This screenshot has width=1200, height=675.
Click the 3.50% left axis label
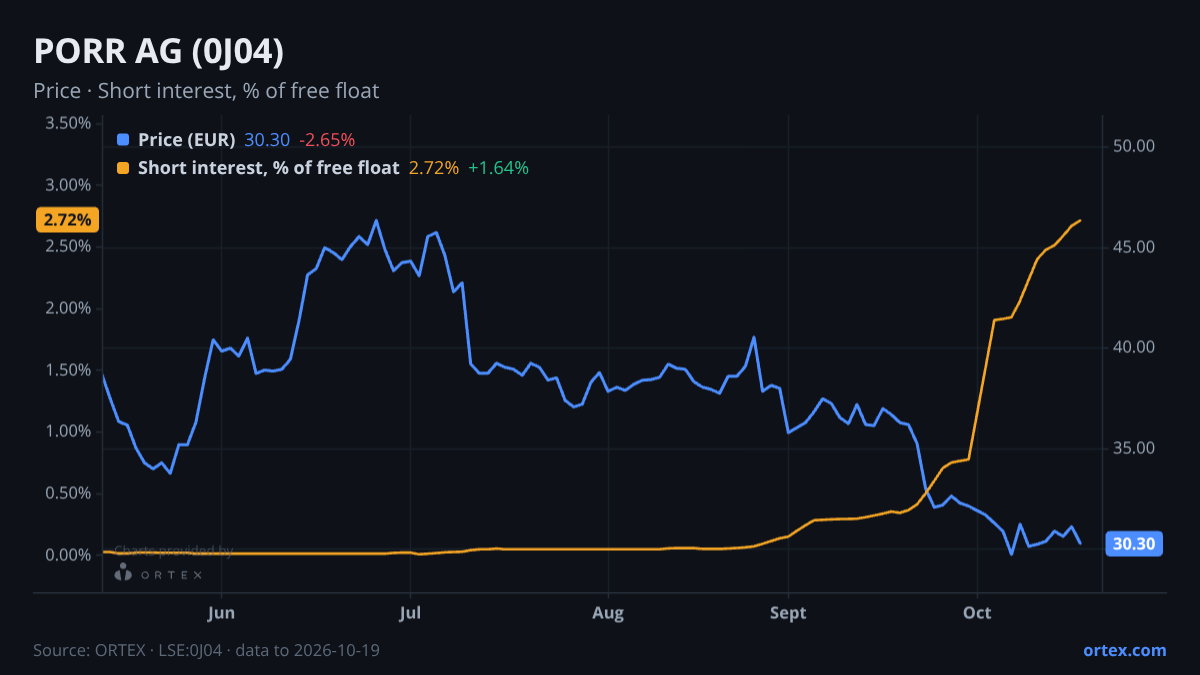[x=69, y=123]
